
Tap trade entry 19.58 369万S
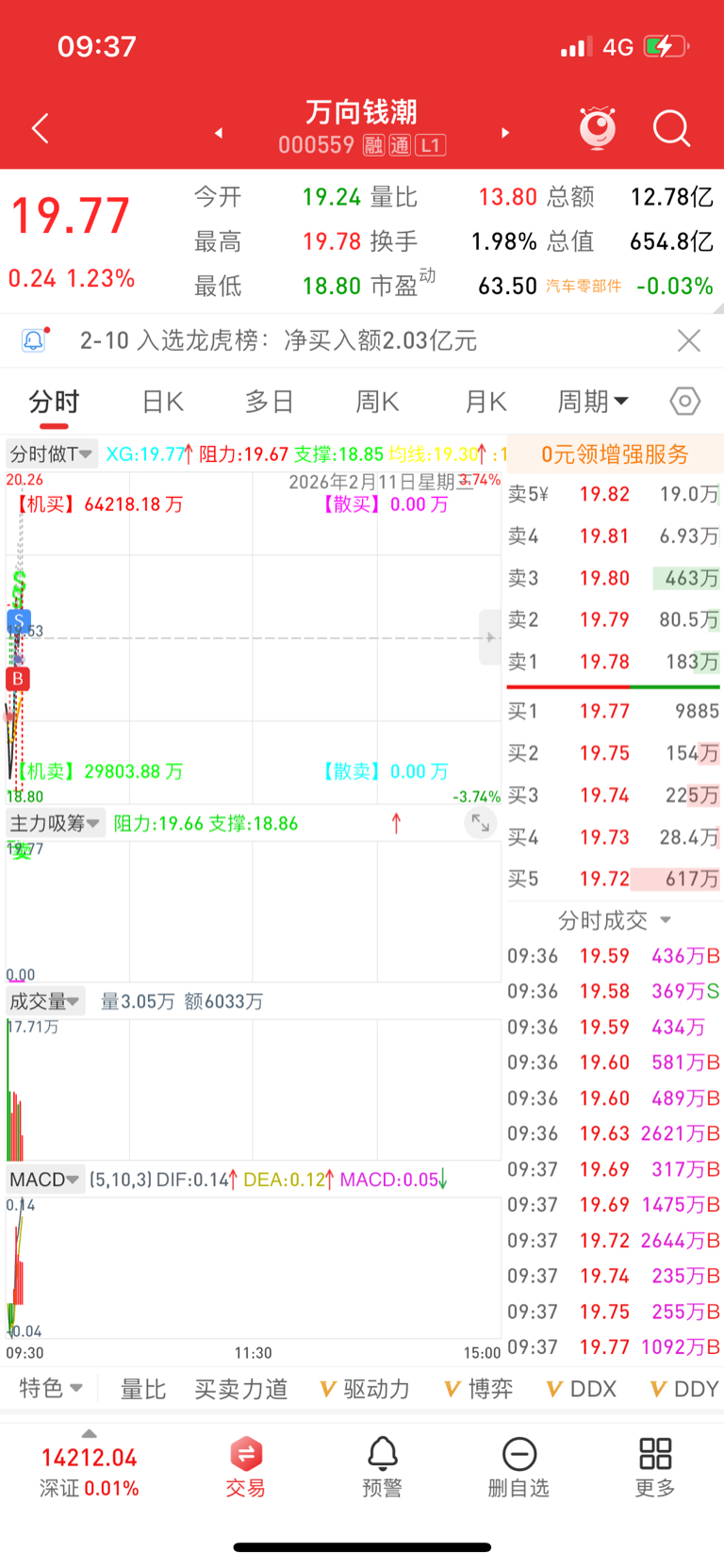(615, 991)
